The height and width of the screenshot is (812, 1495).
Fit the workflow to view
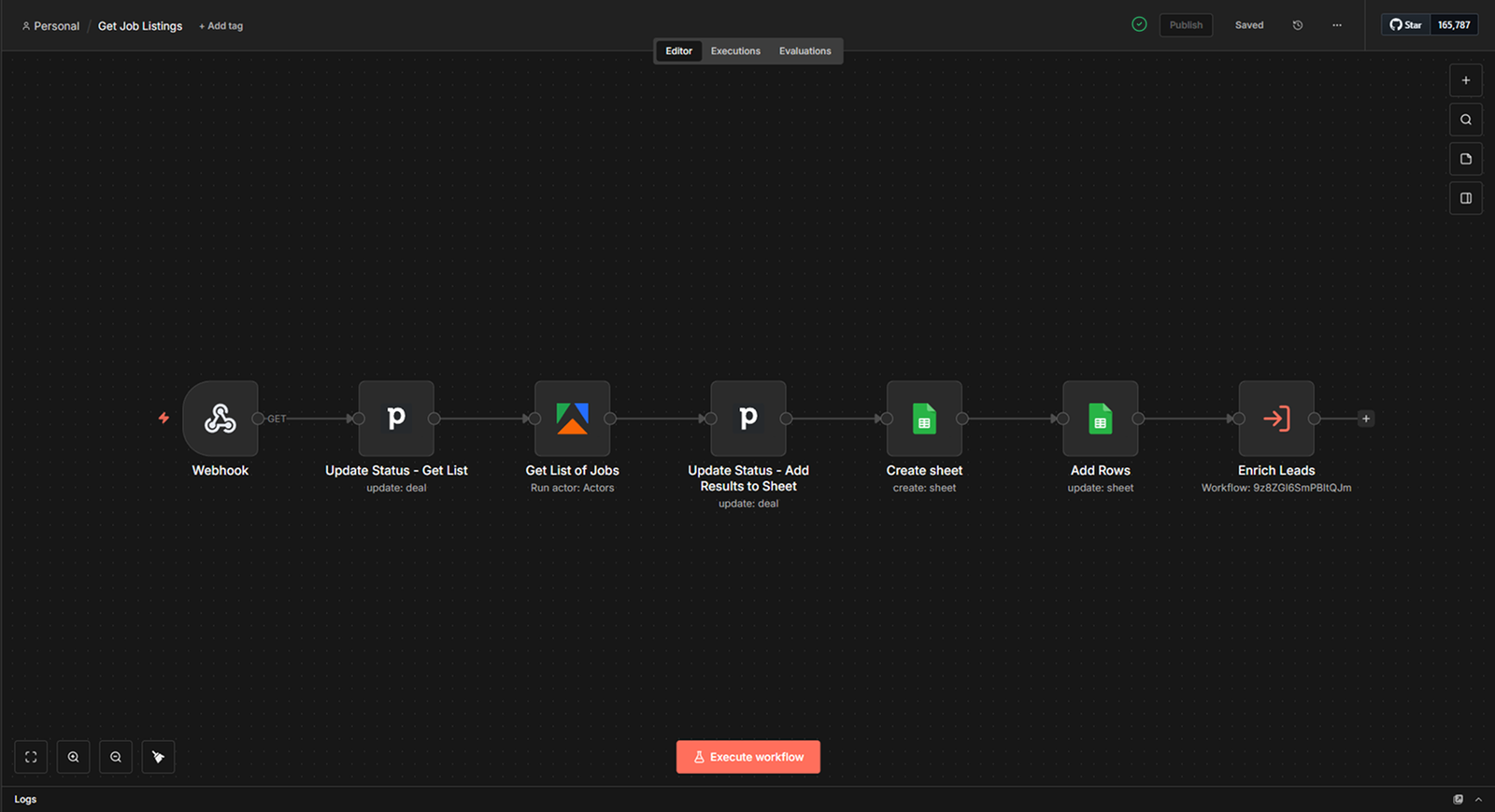tap(31, 757)
